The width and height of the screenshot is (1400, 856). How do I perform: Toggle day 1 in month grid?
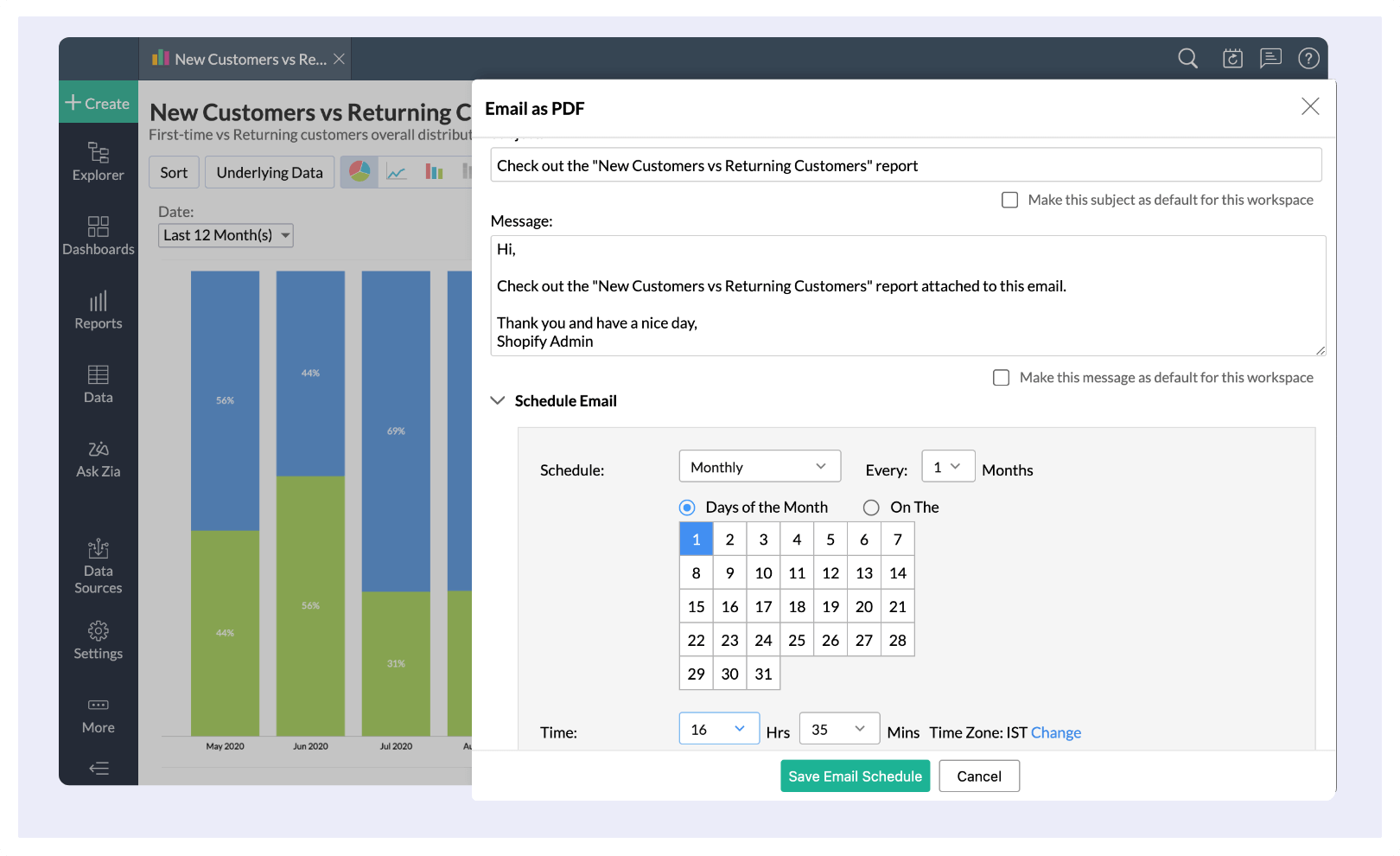click(697, 540)
